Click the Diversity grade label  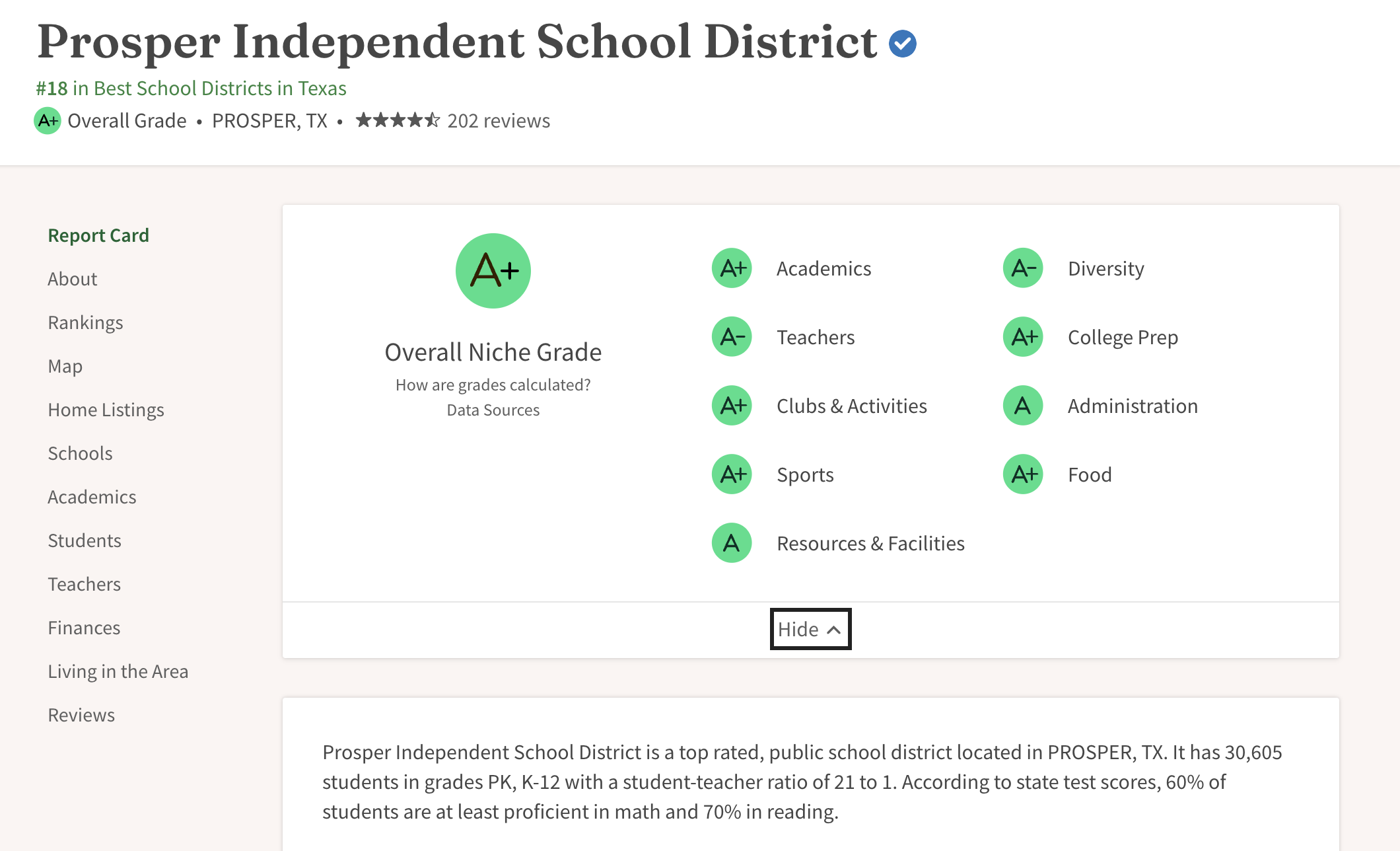click(x=1106, y=268)
